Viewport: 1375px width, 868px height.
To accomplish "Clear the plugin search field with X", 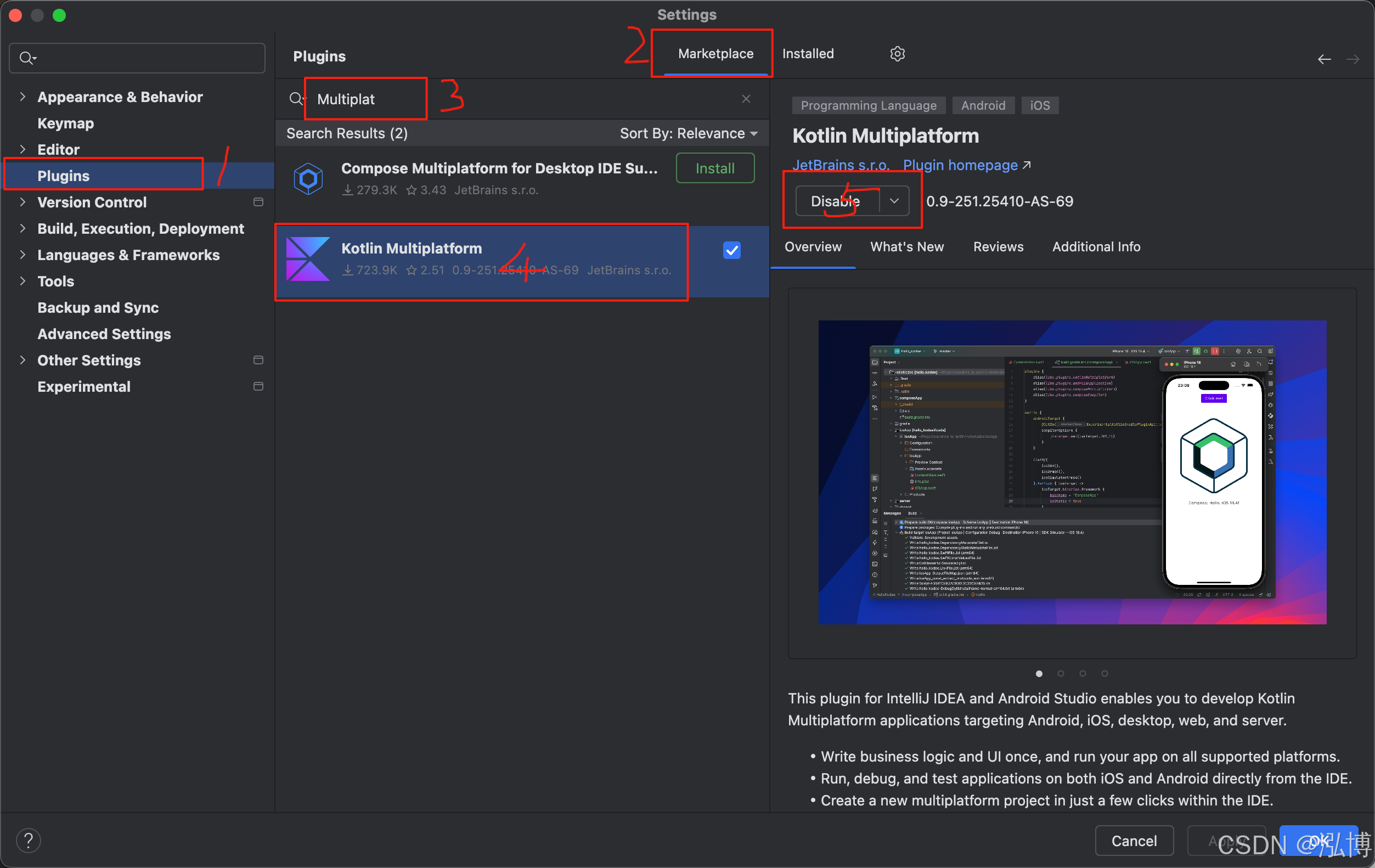I will tap(746, 99).
